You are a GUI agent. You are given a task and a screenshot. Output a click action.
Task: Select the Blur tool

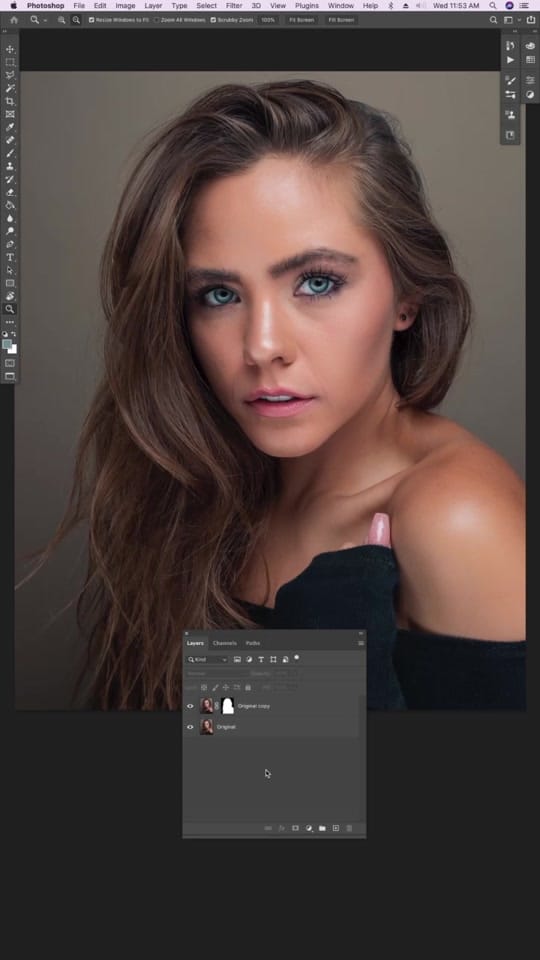(x=10, y=218)
